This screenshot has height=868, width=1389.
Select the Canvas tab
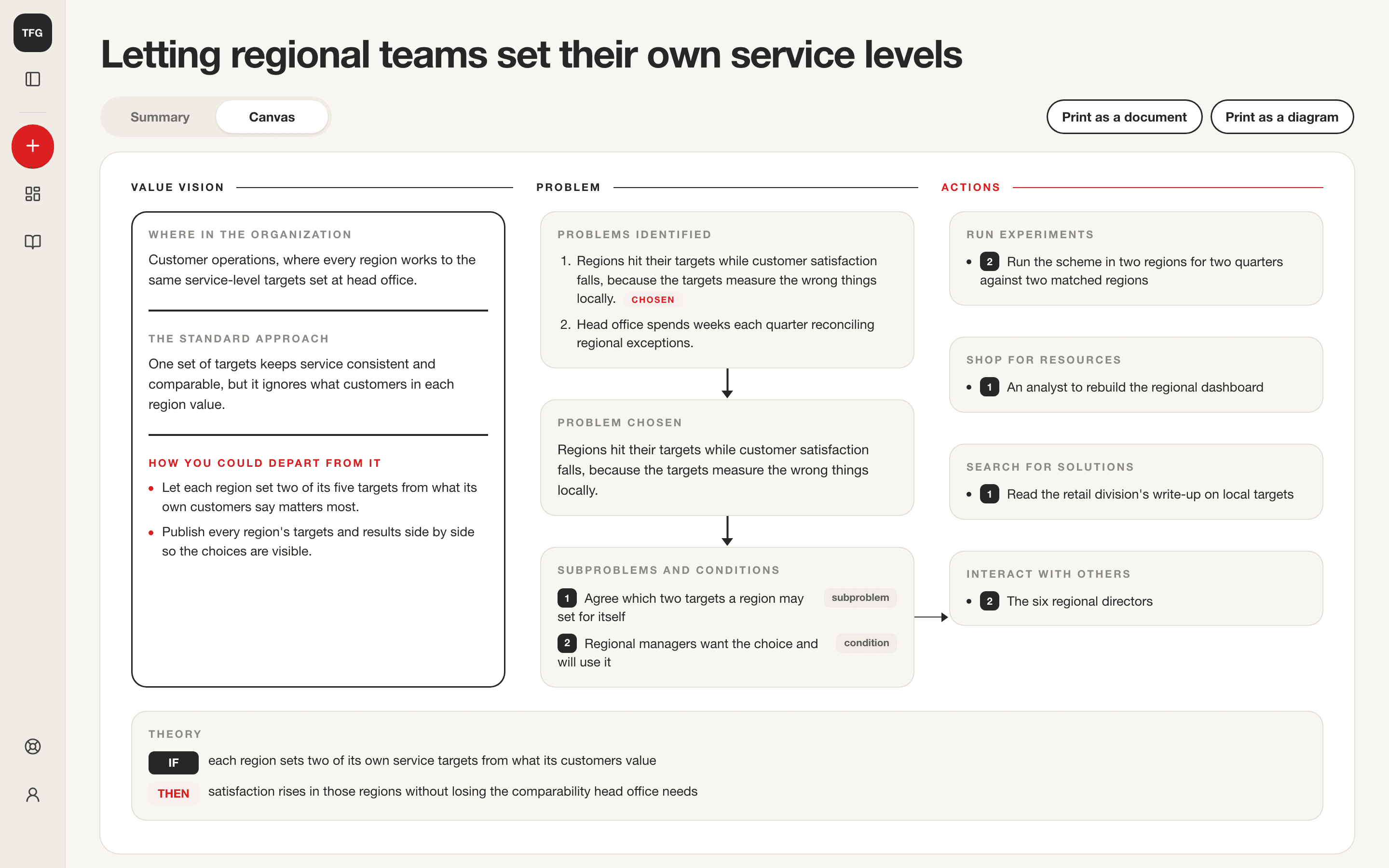click(x=272, y=117)
